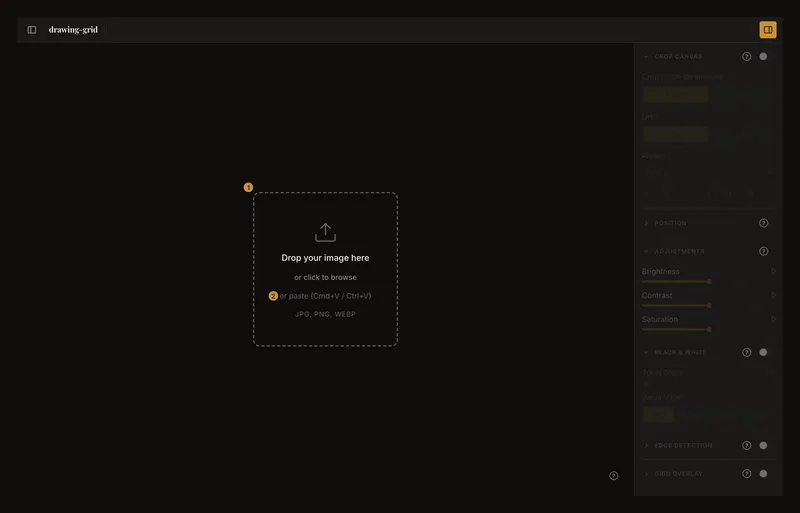Screen dimensions: 800x513
Task: Enable the Black & White toggle
Action: click(x=763, y=352)
